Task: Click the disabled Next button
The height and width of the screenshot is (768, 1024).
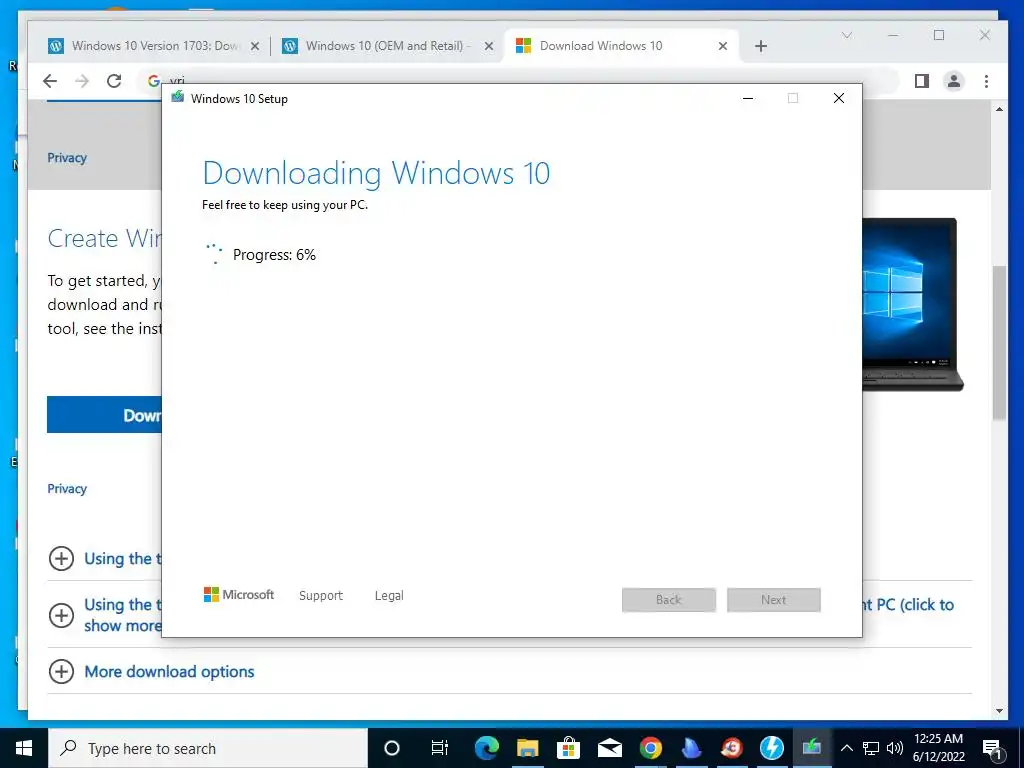Action: (x=774, y=600)
